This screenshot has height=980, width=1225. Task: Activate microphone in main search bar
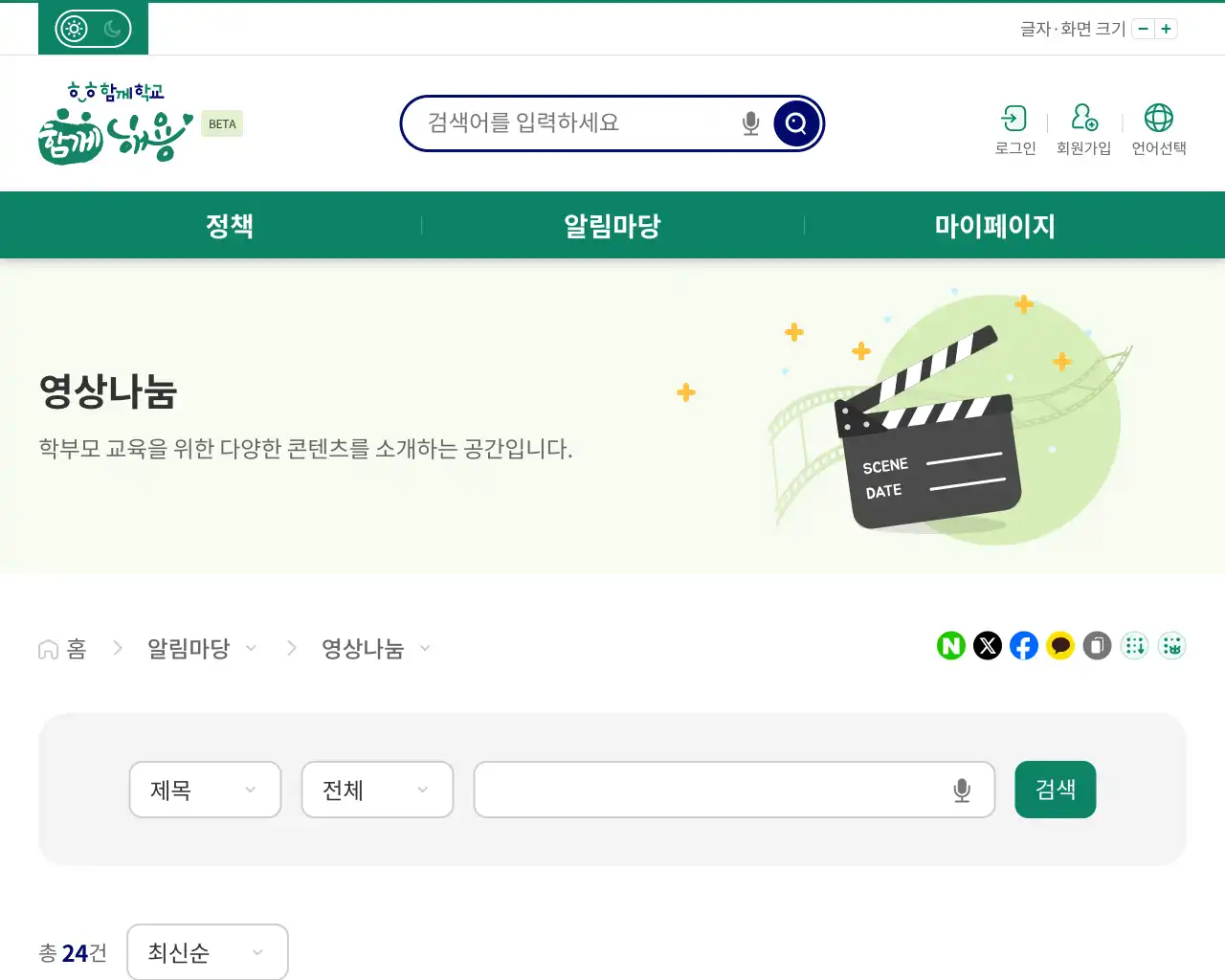point(749,122)
